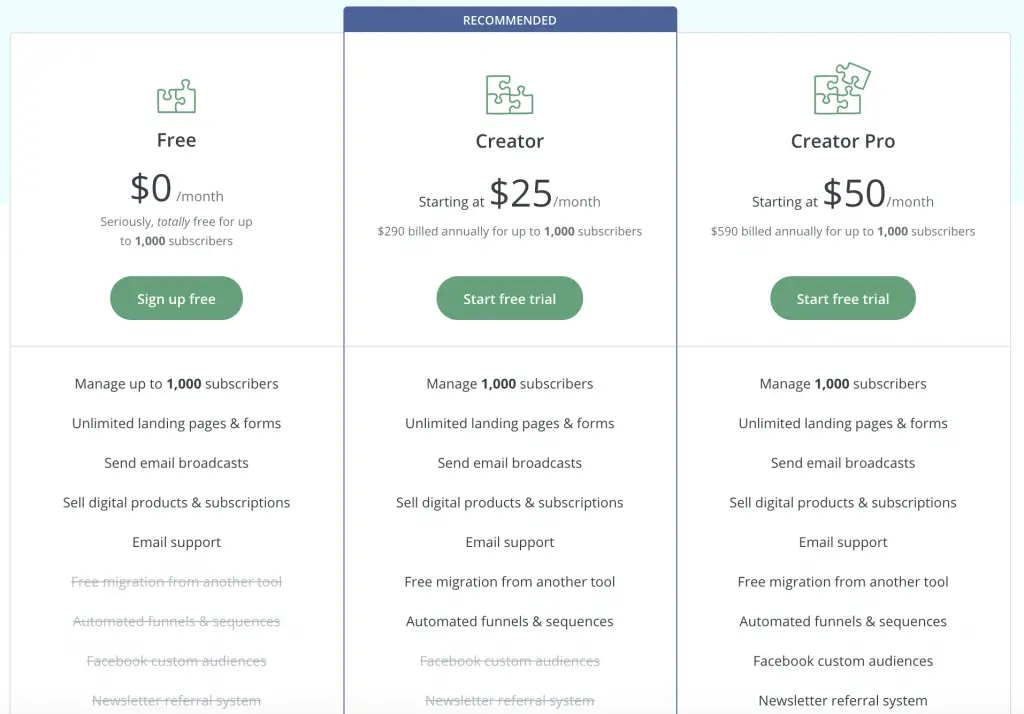Start free trial for the Creator plan
Image resolution: width=1024 pixels, height=714 pixels.
[510, 298]
